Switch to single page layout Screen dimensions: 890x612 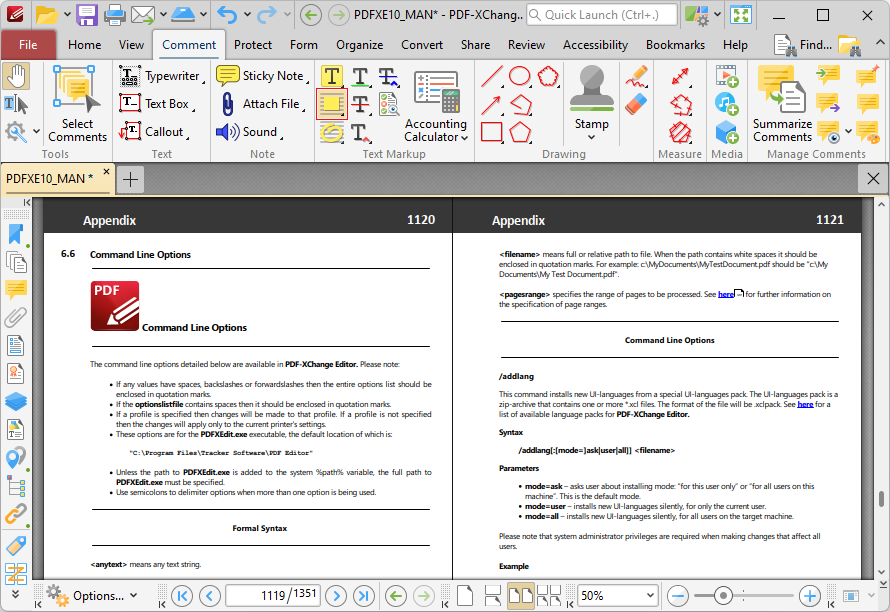point(465,596)
